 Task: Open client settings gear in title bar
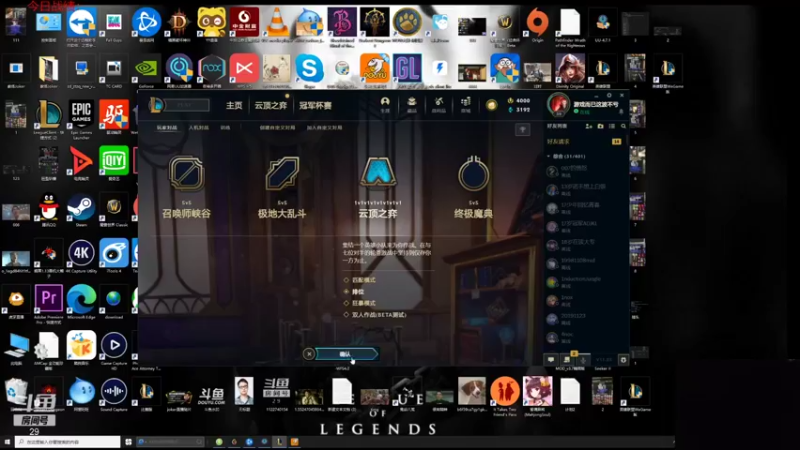609,95
